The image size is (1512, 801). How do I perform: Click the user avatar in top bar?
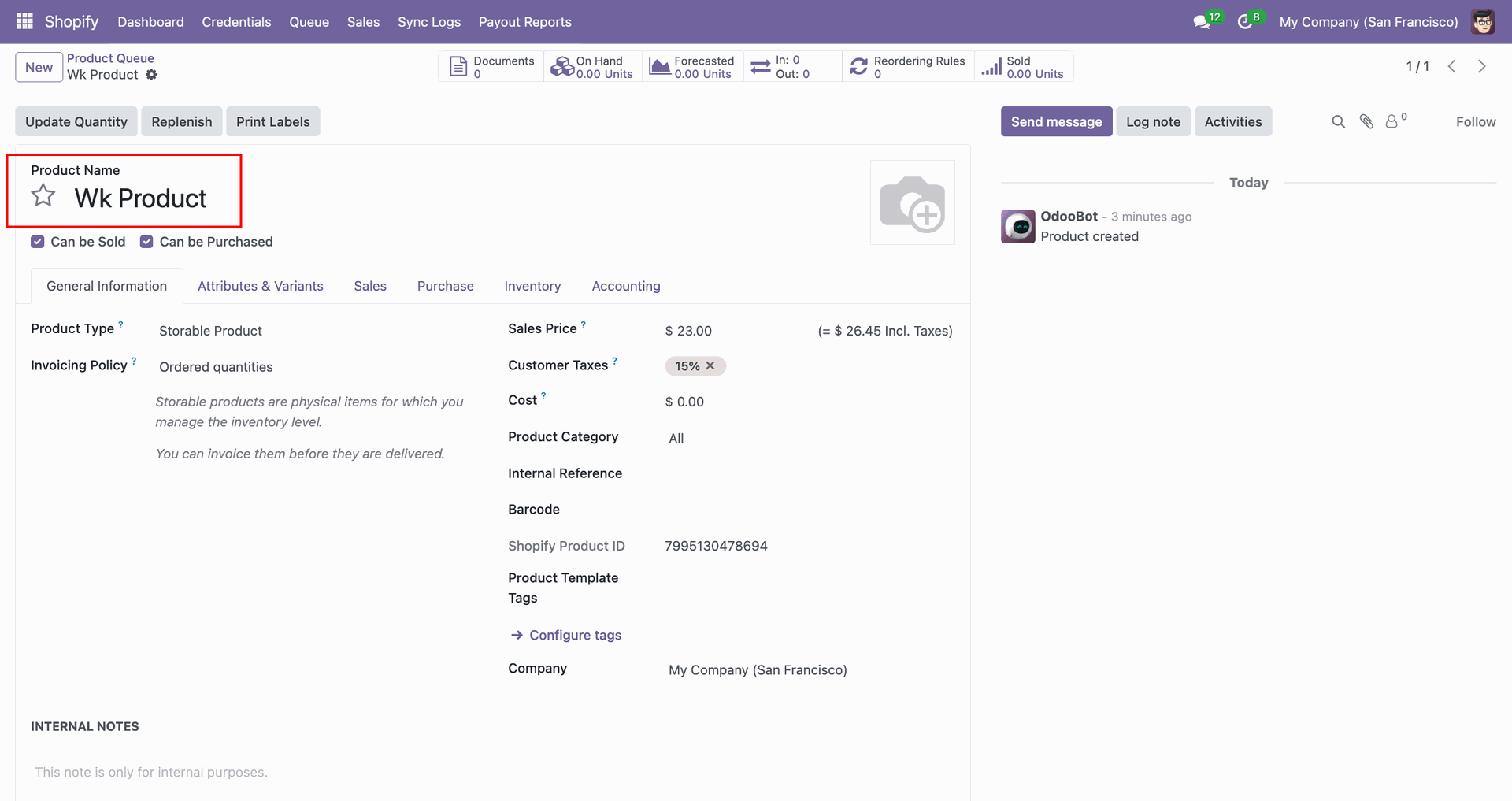click(1483, 22)
